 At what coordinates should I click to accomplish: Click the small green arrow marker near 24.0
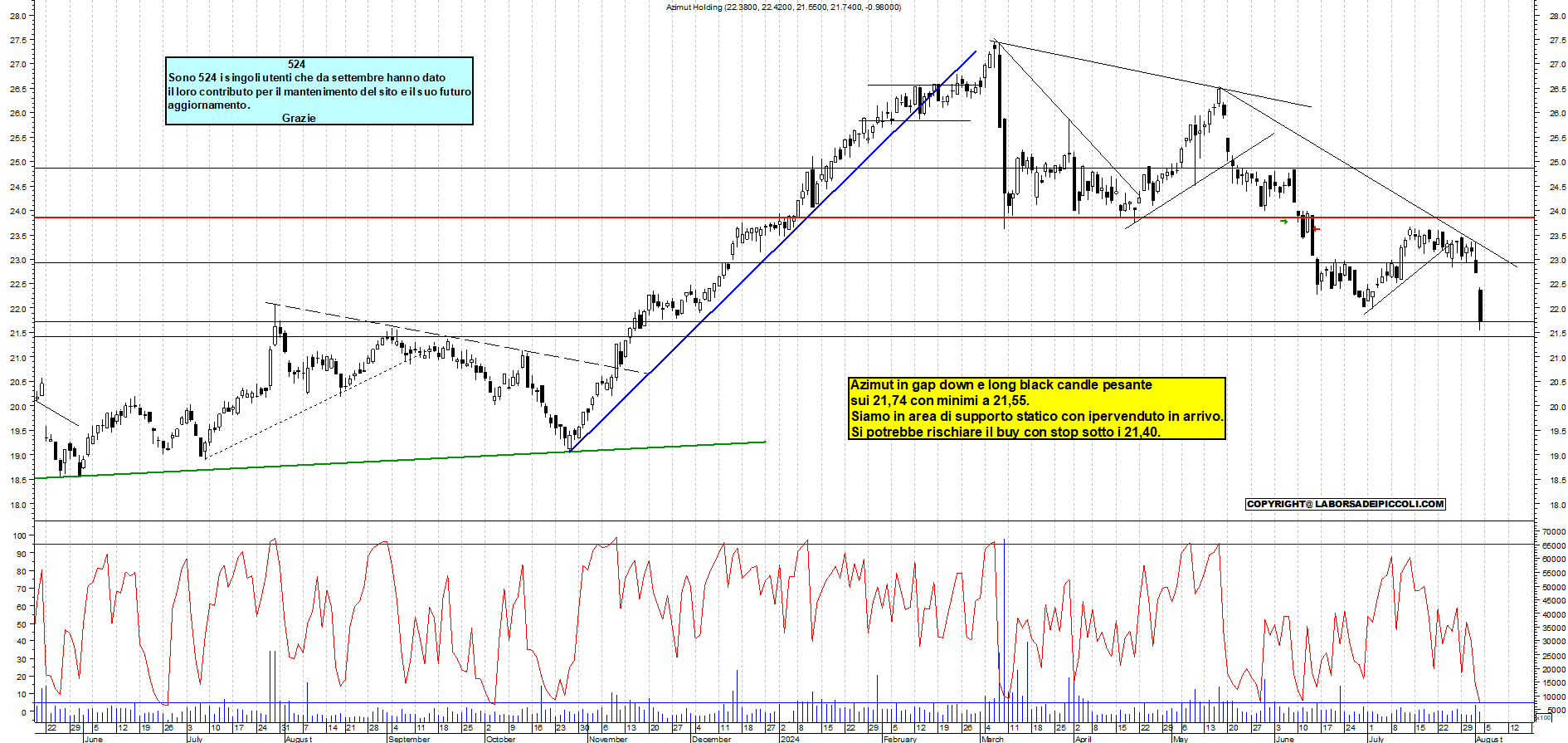click(x=1284, y=221)
